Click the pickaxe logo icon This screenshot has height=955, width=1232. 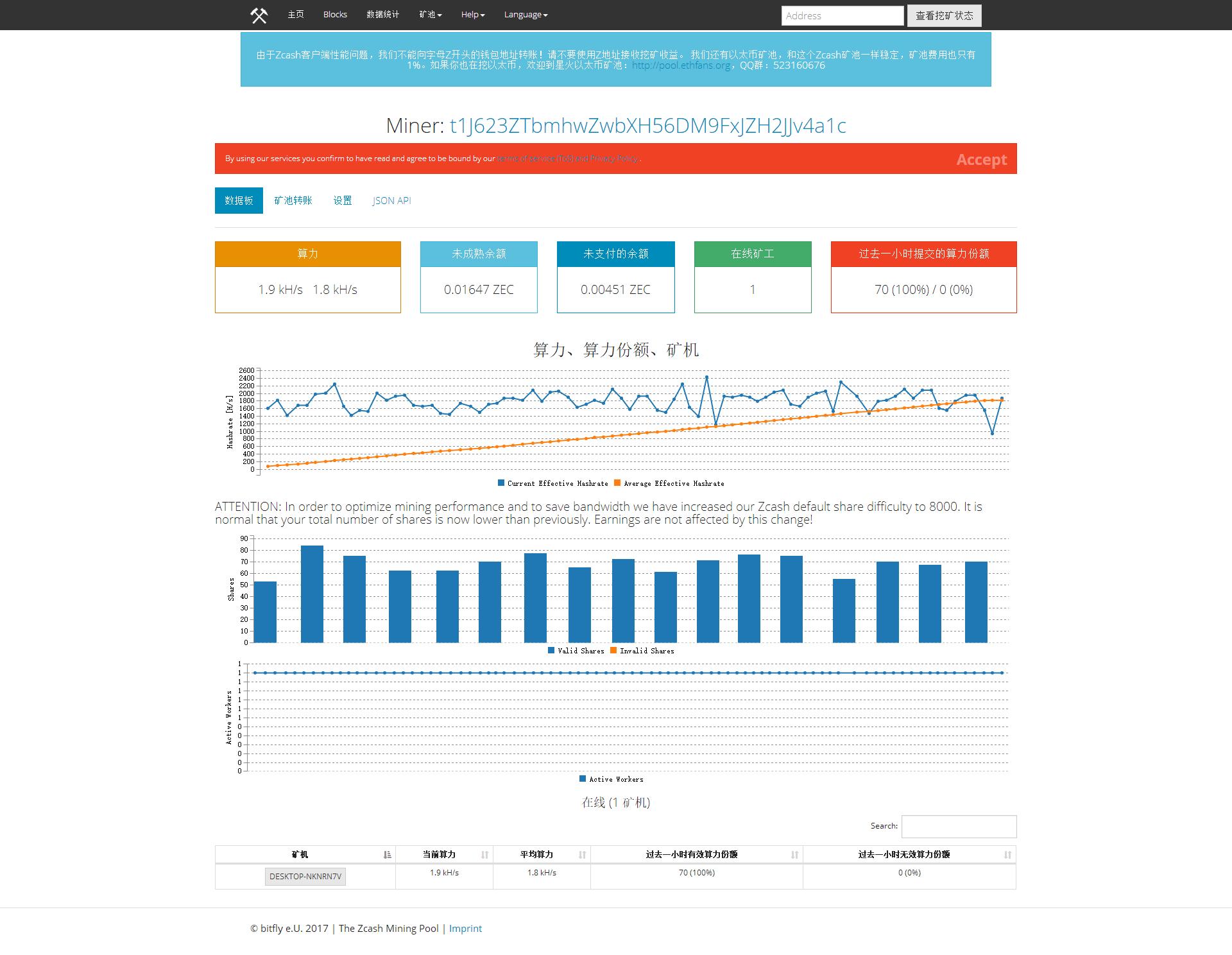click(x=259, y=15)
